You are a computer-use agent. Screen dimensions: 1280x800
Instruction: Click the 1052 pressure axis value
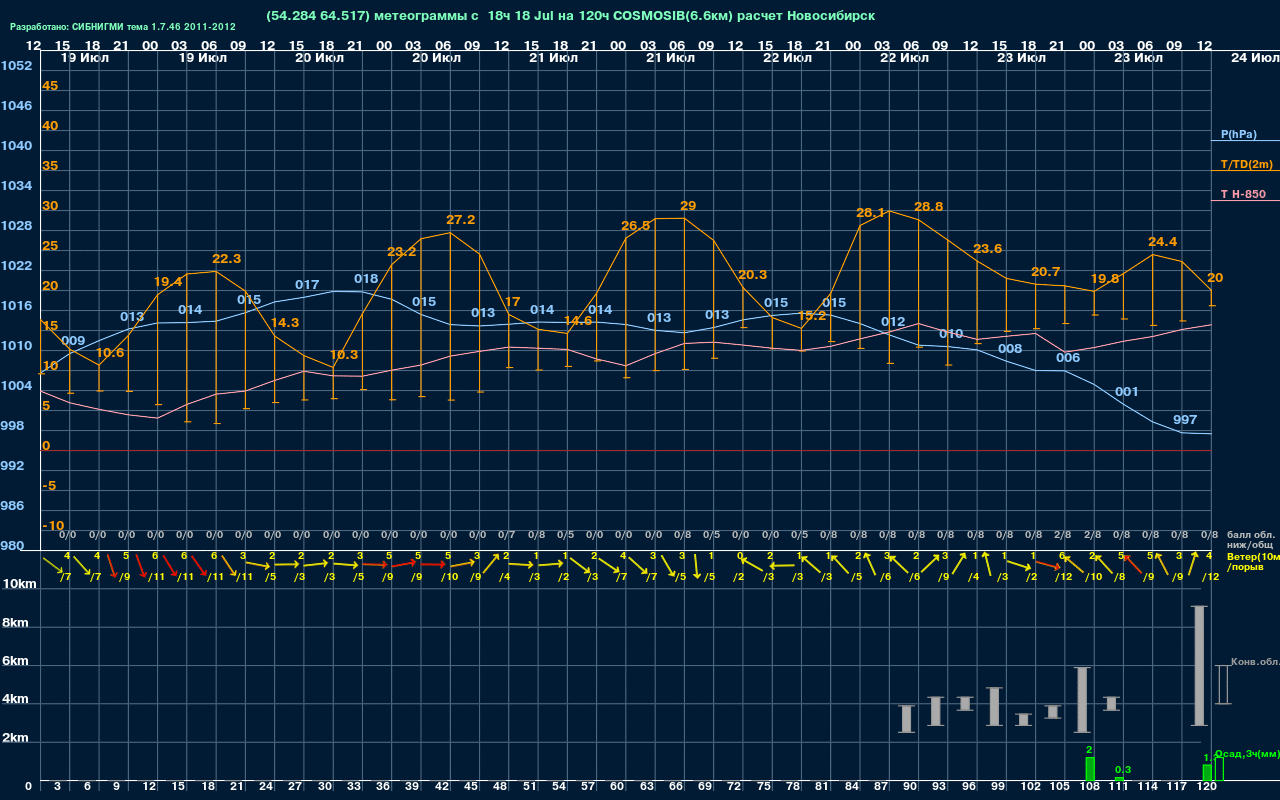pyautogui.click(x=16, y=65)
